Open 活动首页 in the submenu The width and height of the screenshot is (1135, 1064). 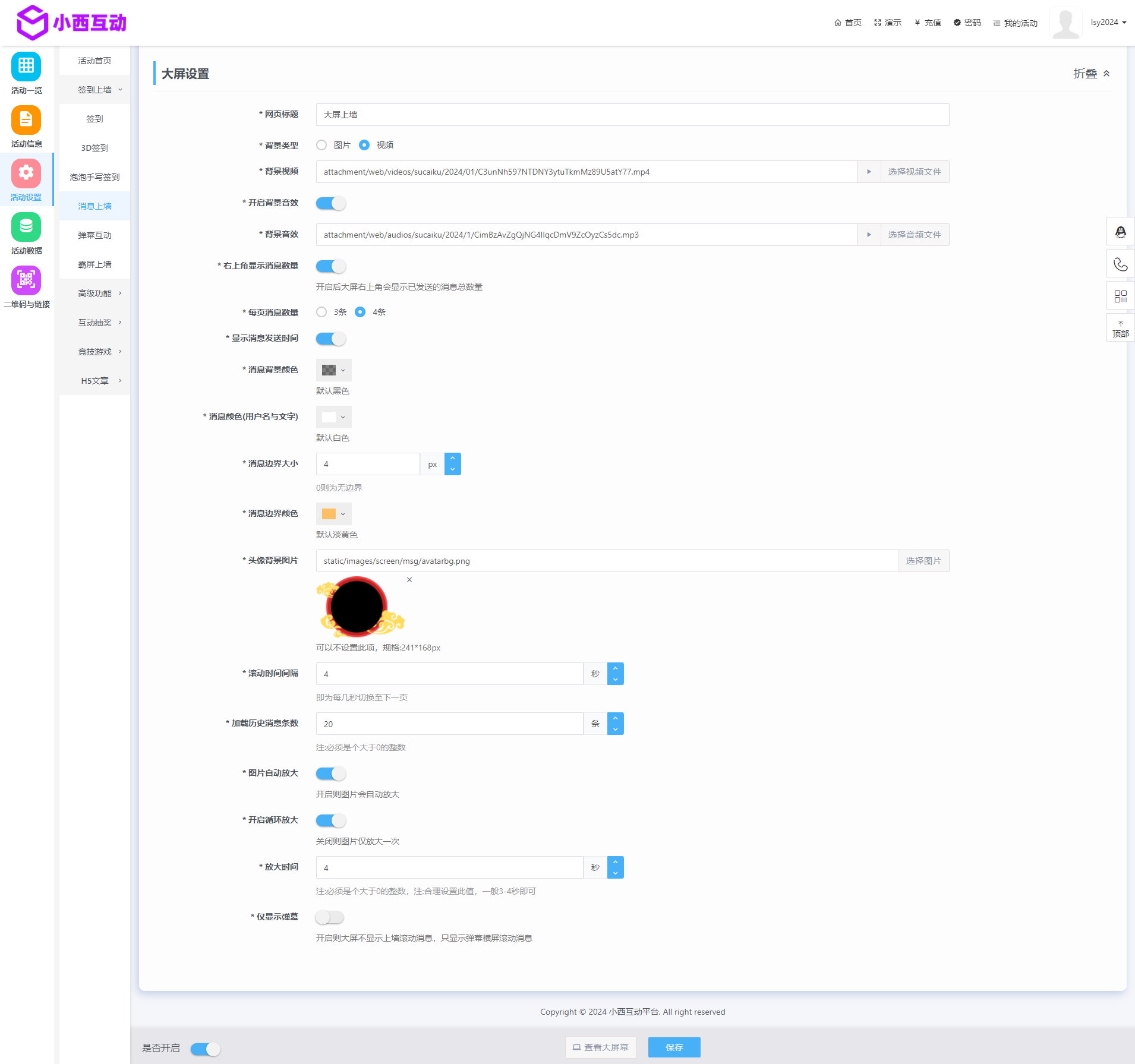95,61
